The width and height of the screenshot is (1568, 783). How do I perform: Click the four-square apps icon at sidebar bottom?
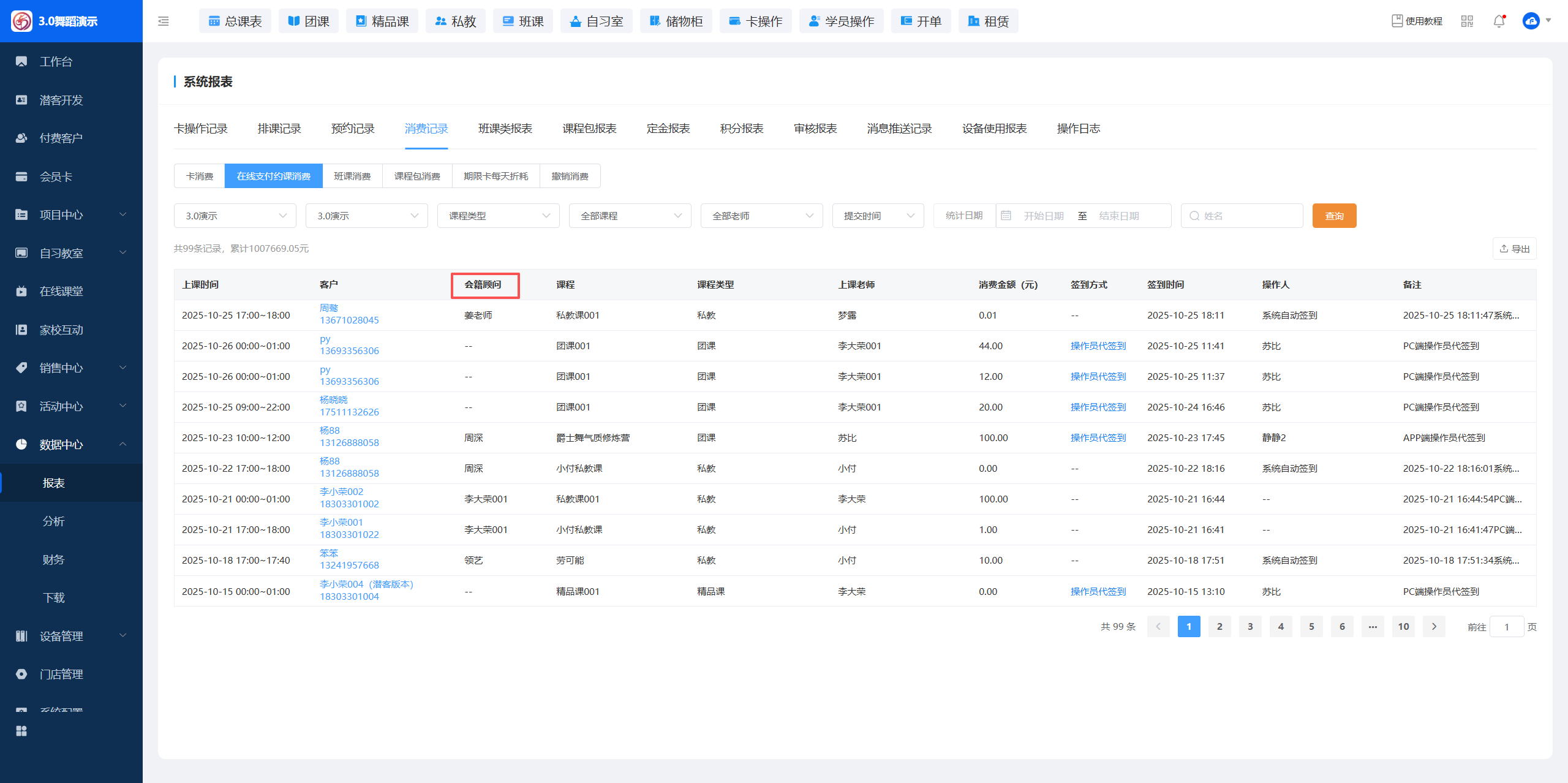click(x=21, y=731)
